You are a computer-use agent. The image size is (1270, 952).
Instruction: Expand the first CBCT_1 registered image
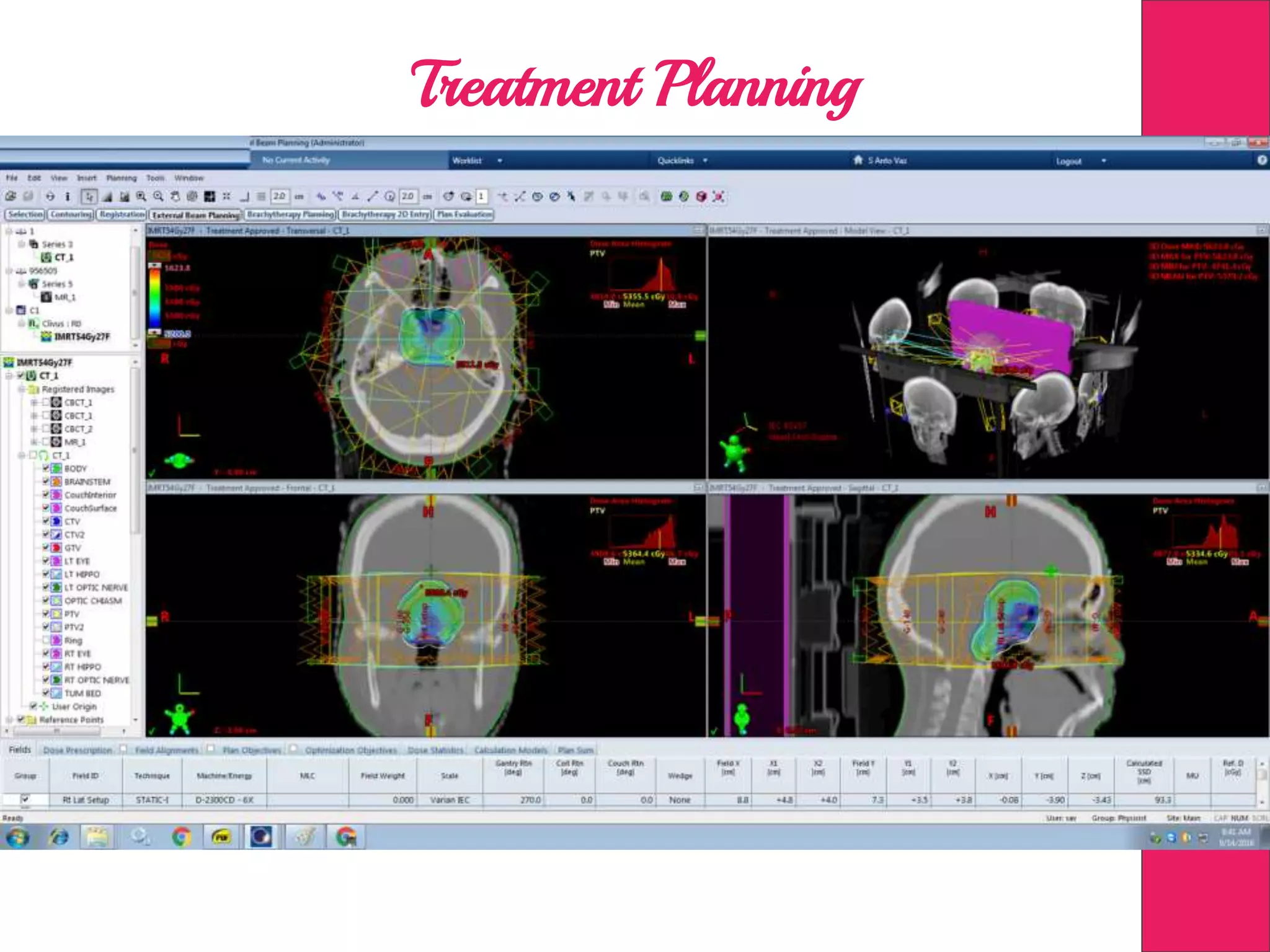tap(34, 402)
